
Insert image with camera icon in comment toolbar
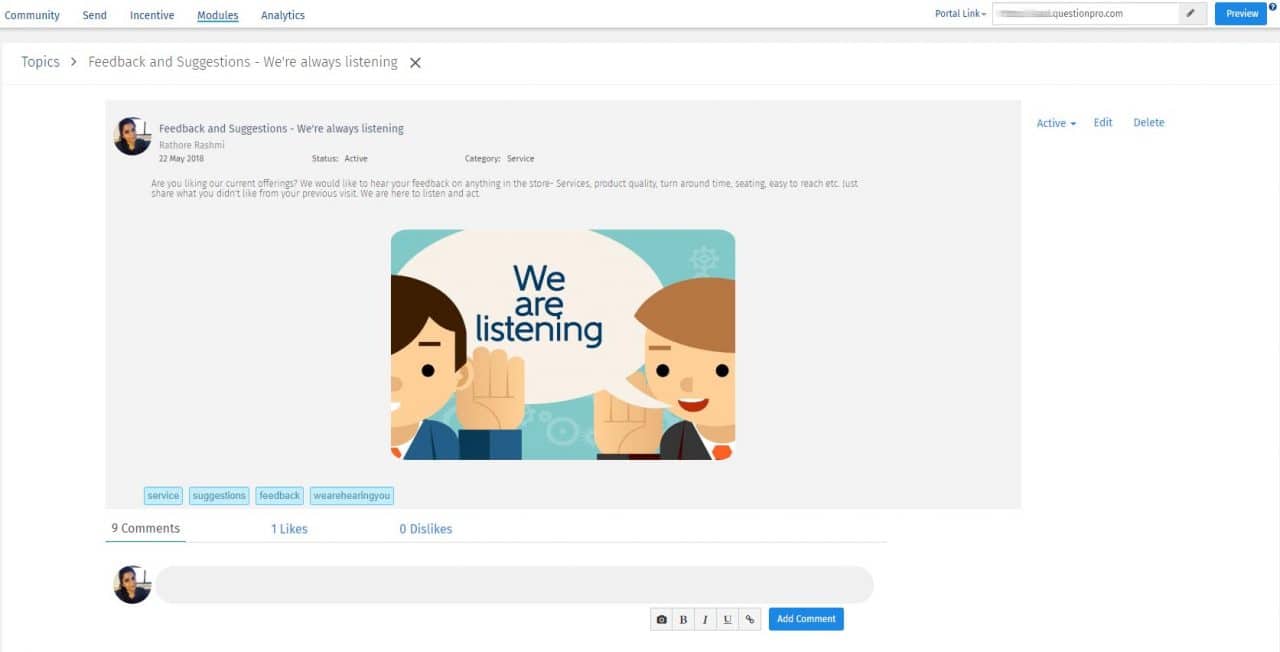(x=661, y=619)
